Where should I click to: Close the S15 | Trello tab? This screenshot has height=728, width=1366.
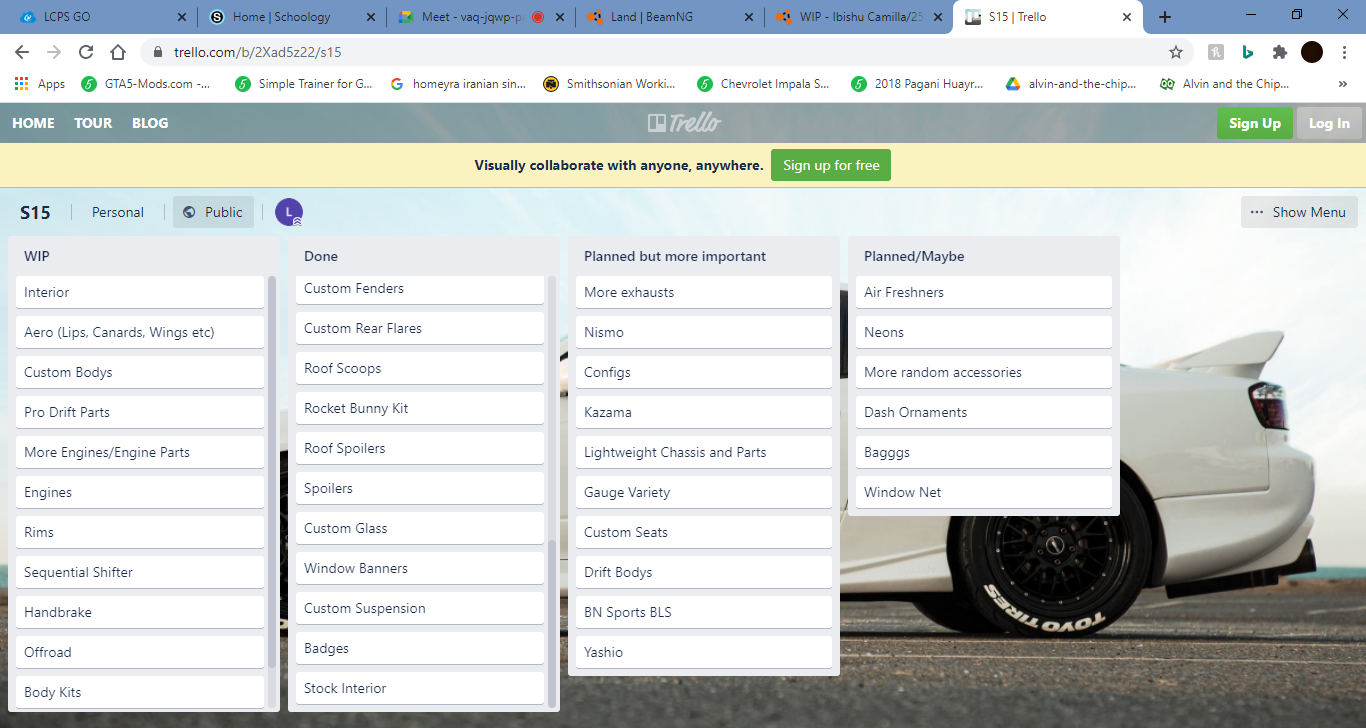tap(1127, 17)
